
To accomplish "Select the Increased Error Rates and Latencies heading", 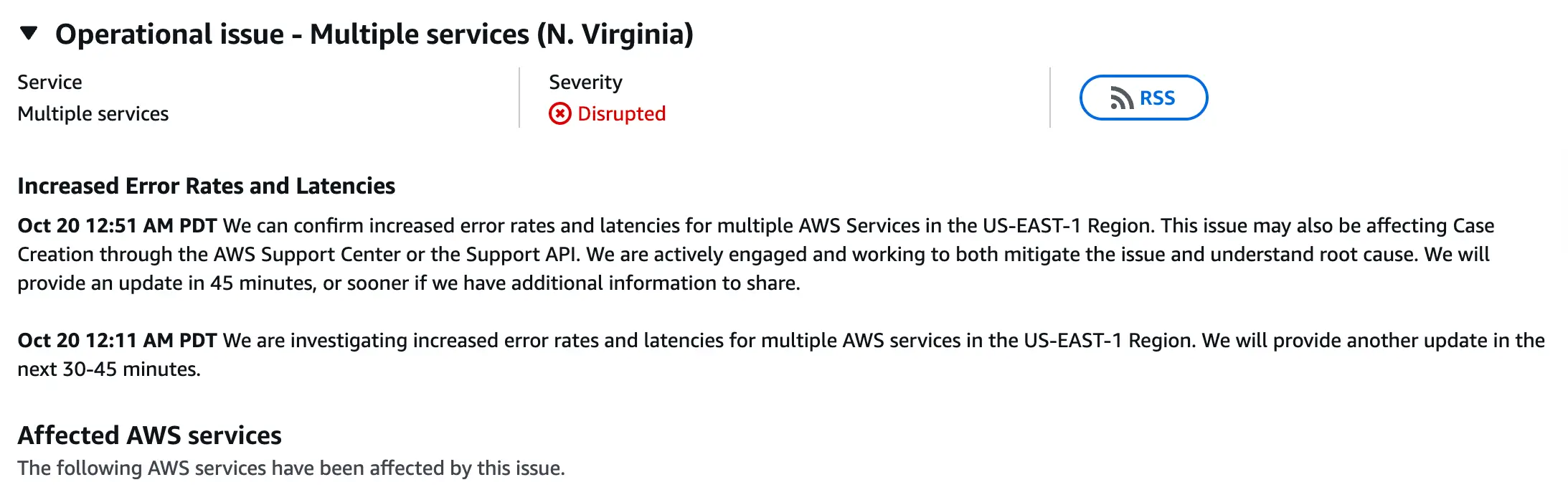I will click(207, 186).
